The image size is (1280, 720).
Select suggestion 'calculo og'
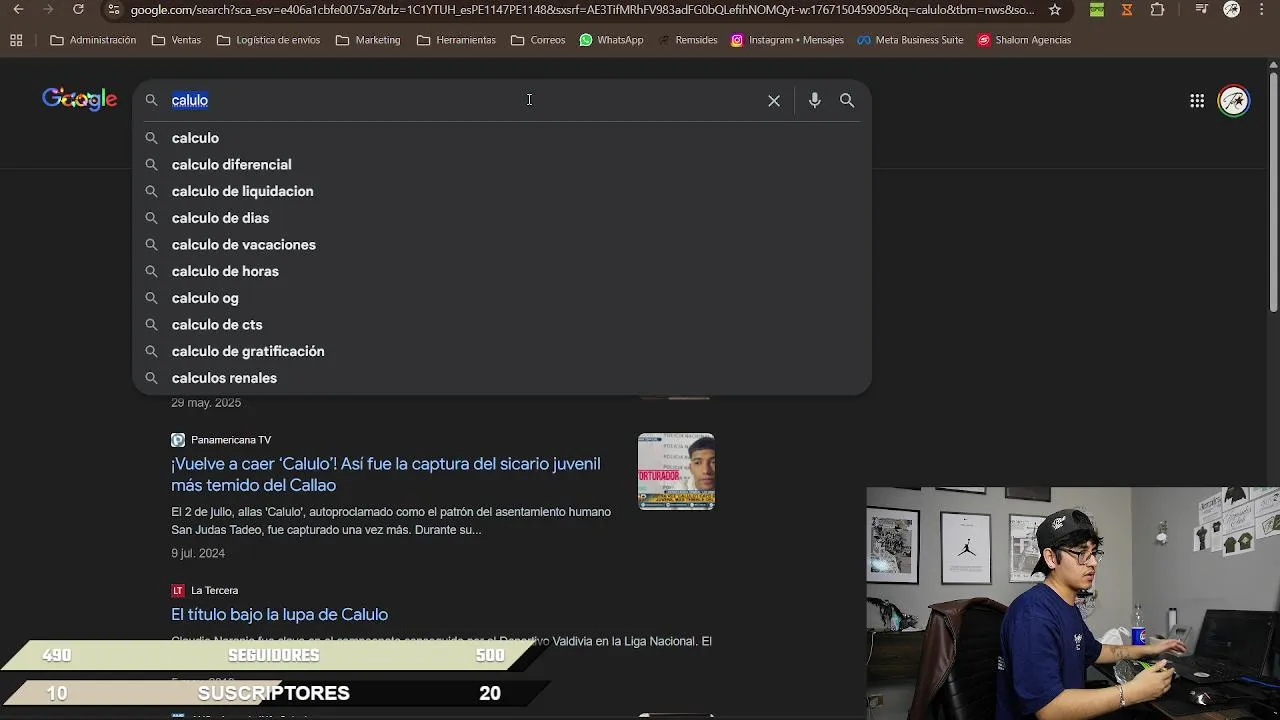tap(501, 298)
